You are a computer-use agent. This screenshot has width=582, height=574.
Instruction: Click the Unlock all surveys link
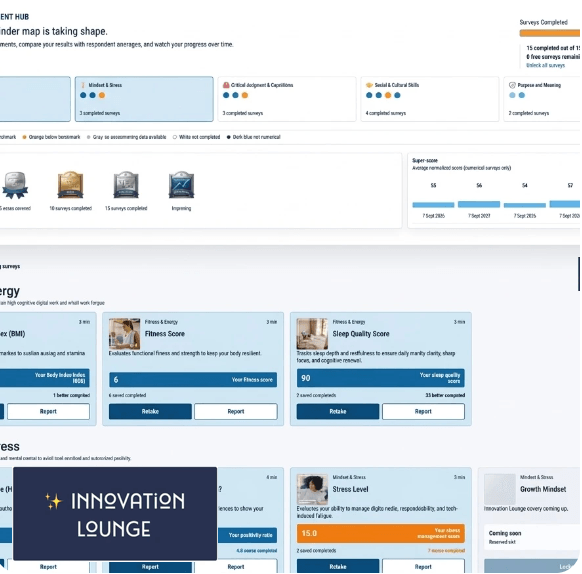[545, 65]
